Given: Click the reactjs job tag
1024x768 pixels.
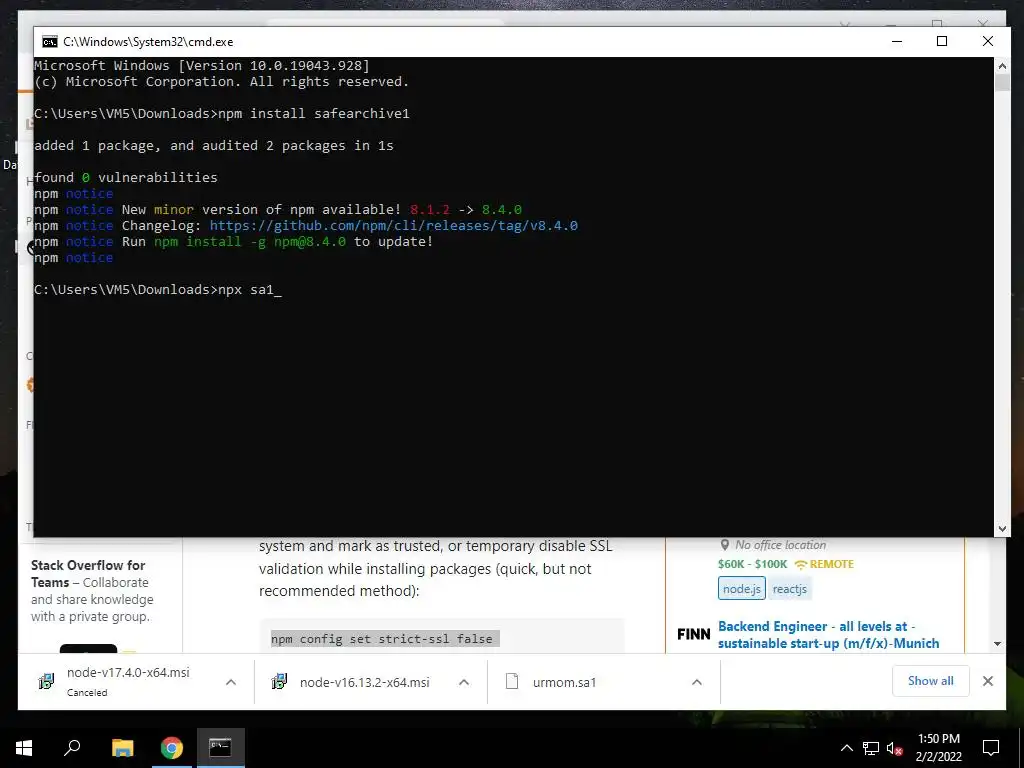Looking at the screenshot, I should [790, 588].
